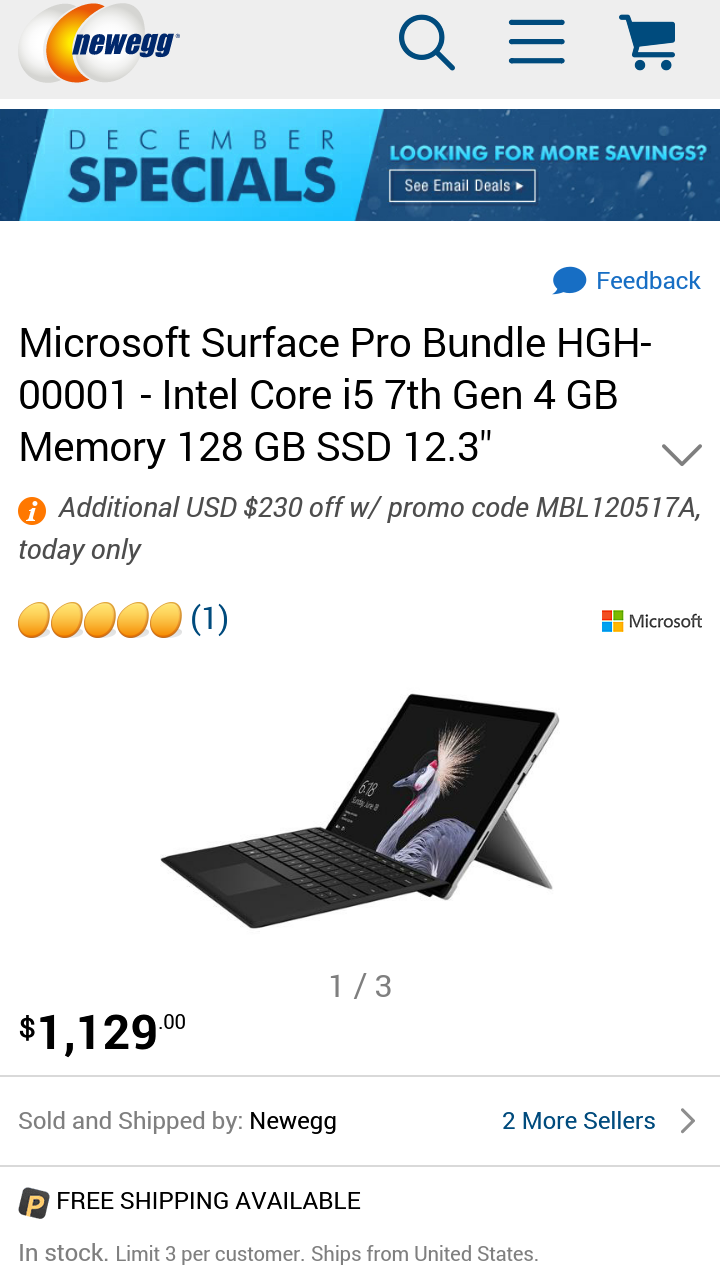Tap the five-egg star rating
720x1280 pixels.
coord(100,620)
